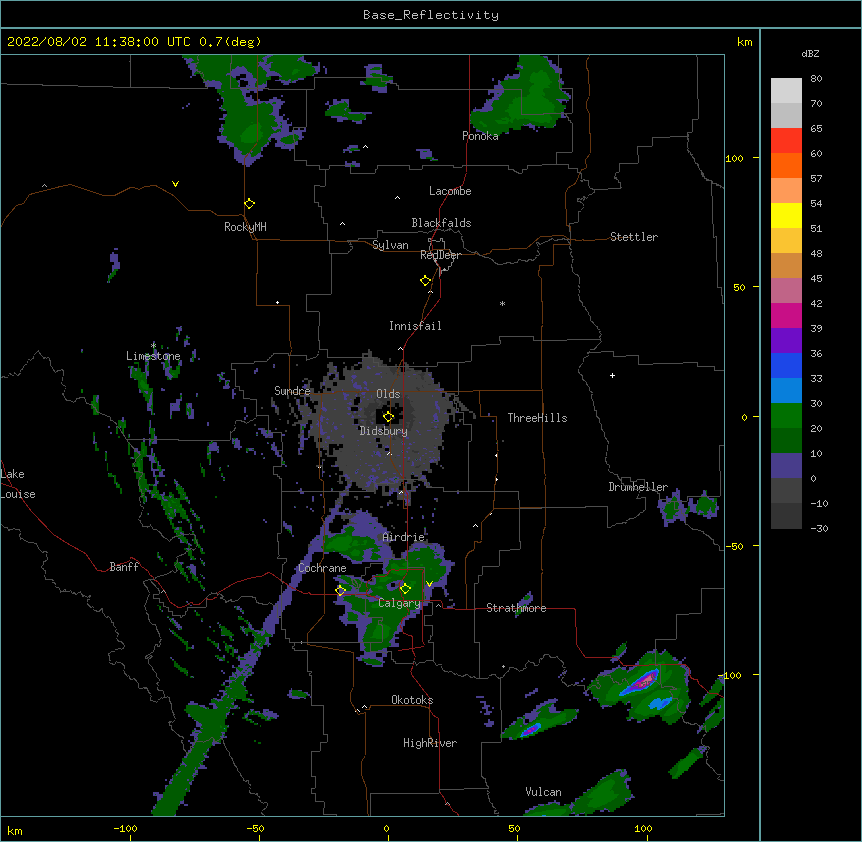Click the yellow marker near RockyMH
862x842 pixels.
click(249, 204)
